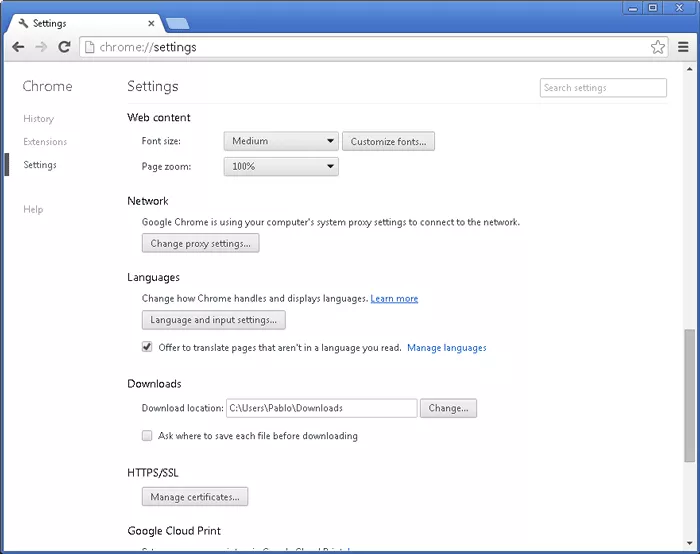700x554 pixels.
Task: Reload the settings page
Action: click(65, 47)
